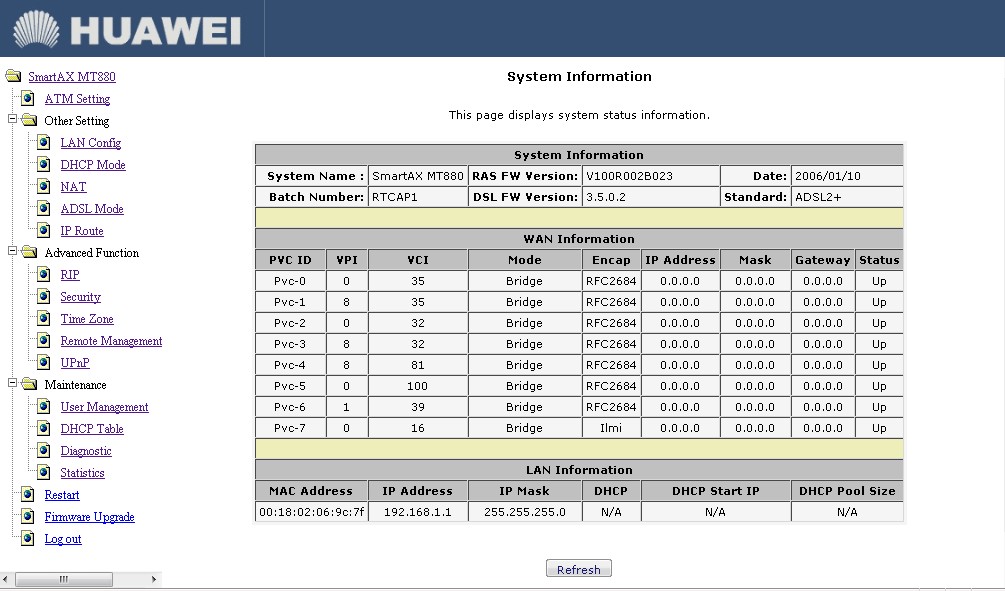Viewport: 1005px width, 591px height.
Task: Click the Huawei logo in header
Action: point(127,29)
